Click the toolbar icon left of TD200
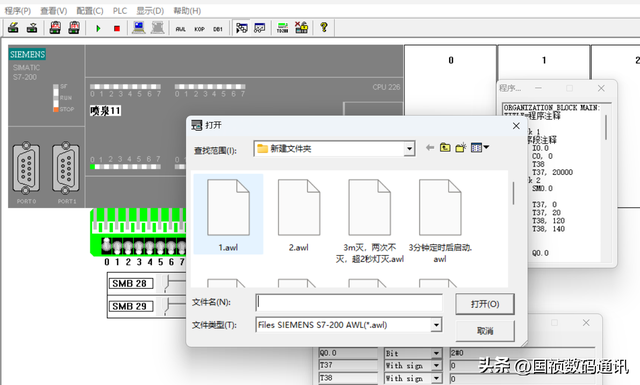The width and height of the screenshot is (640, 385). pyautogui.click(x=260, y=28)
